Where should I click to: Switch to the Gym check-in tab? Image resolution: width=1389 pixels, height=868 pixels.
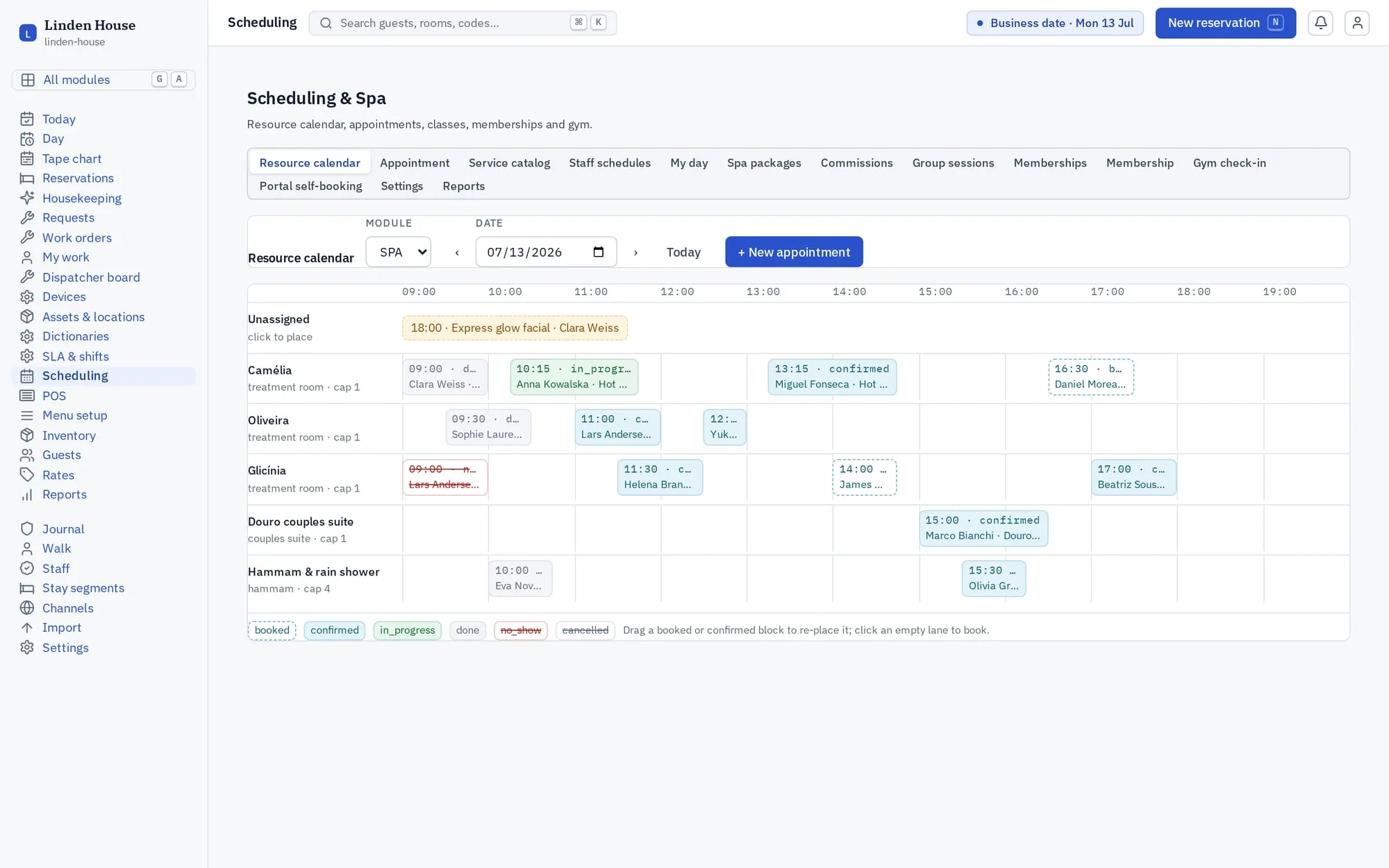(x=1229, y=162)
